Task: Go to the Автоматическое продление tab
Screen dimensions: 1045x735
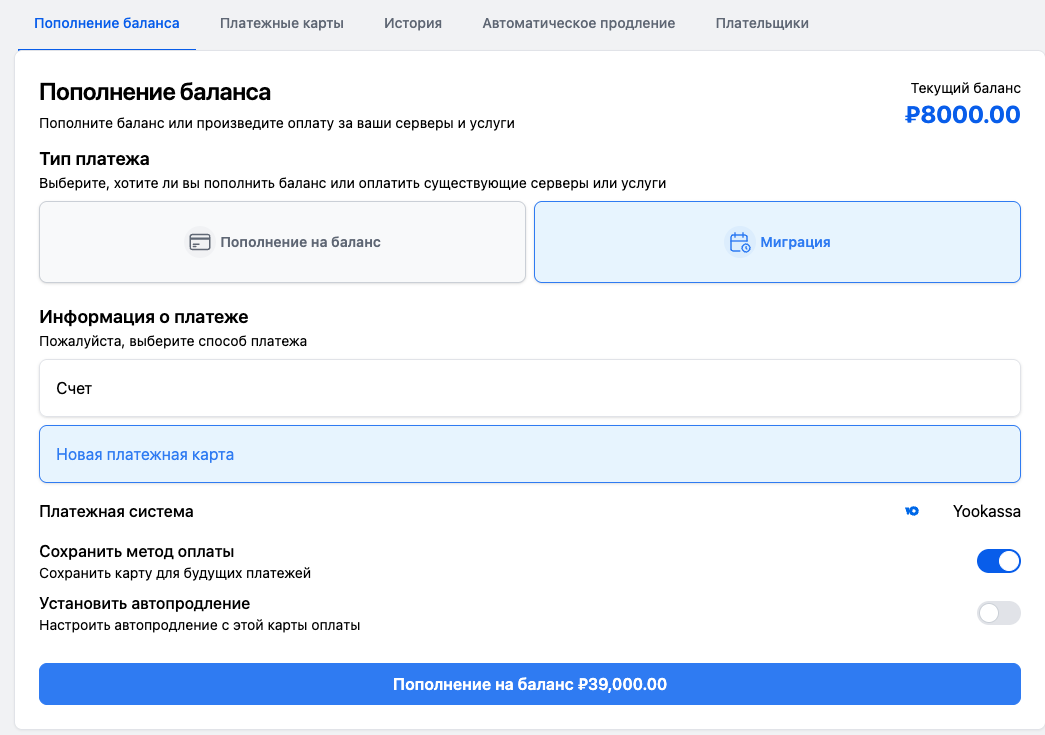Action: tap(578, 23)
